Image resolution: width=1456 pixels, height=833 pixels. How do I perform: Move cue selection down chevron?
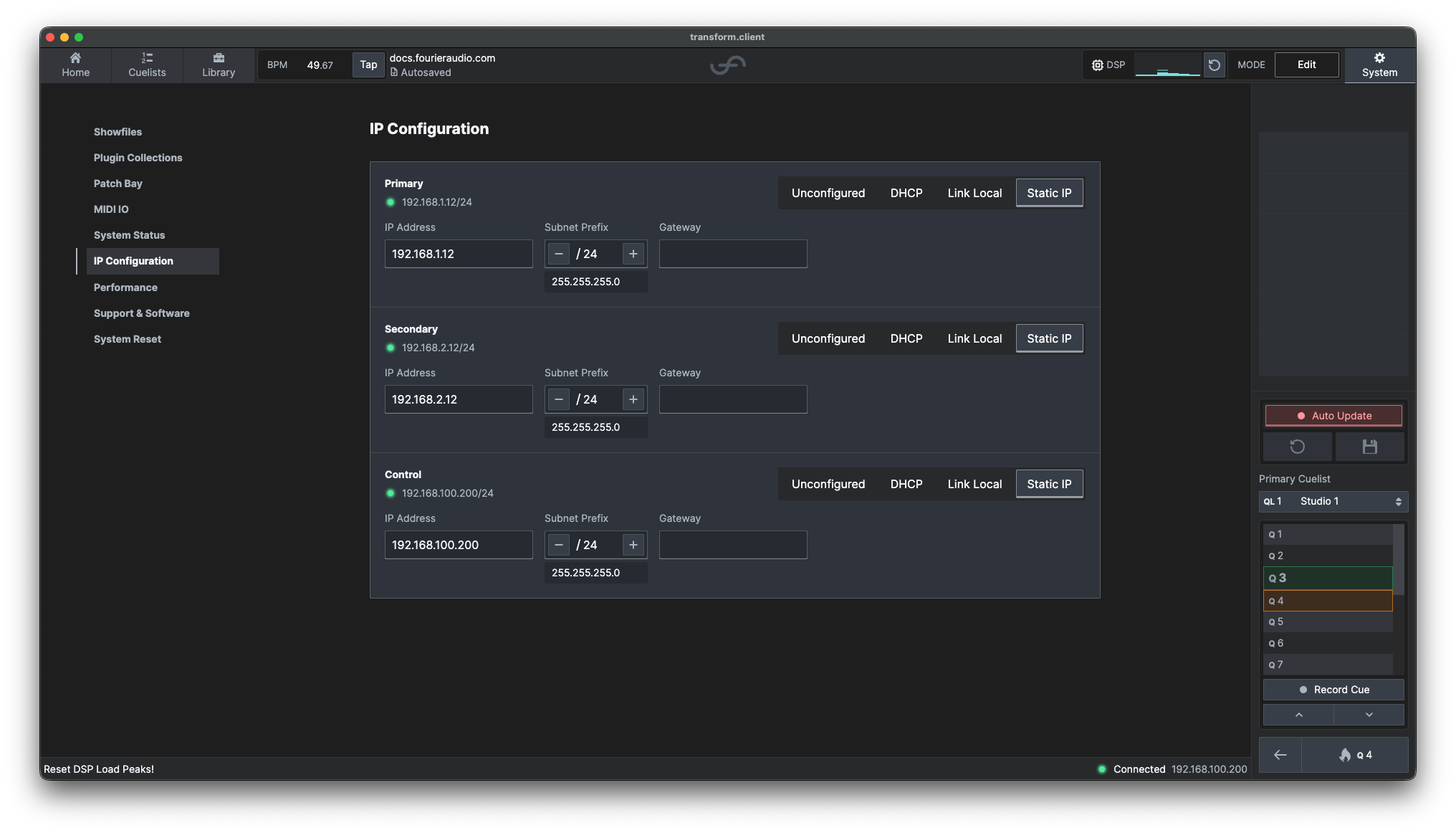(x=1369, y=715)
